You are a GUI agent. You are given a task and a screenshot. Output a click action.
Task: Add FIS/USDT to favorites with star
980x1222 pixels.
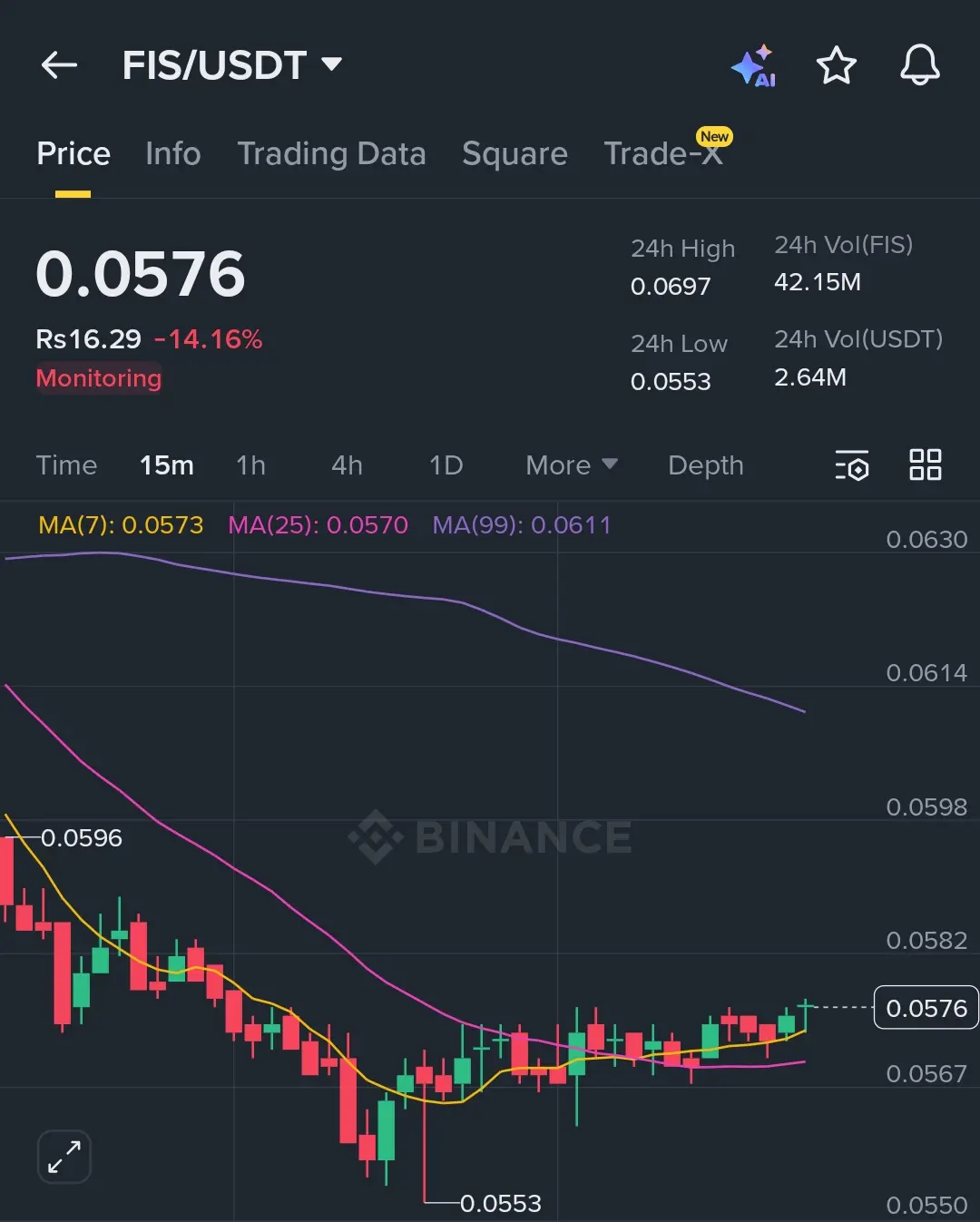[836, 65]
